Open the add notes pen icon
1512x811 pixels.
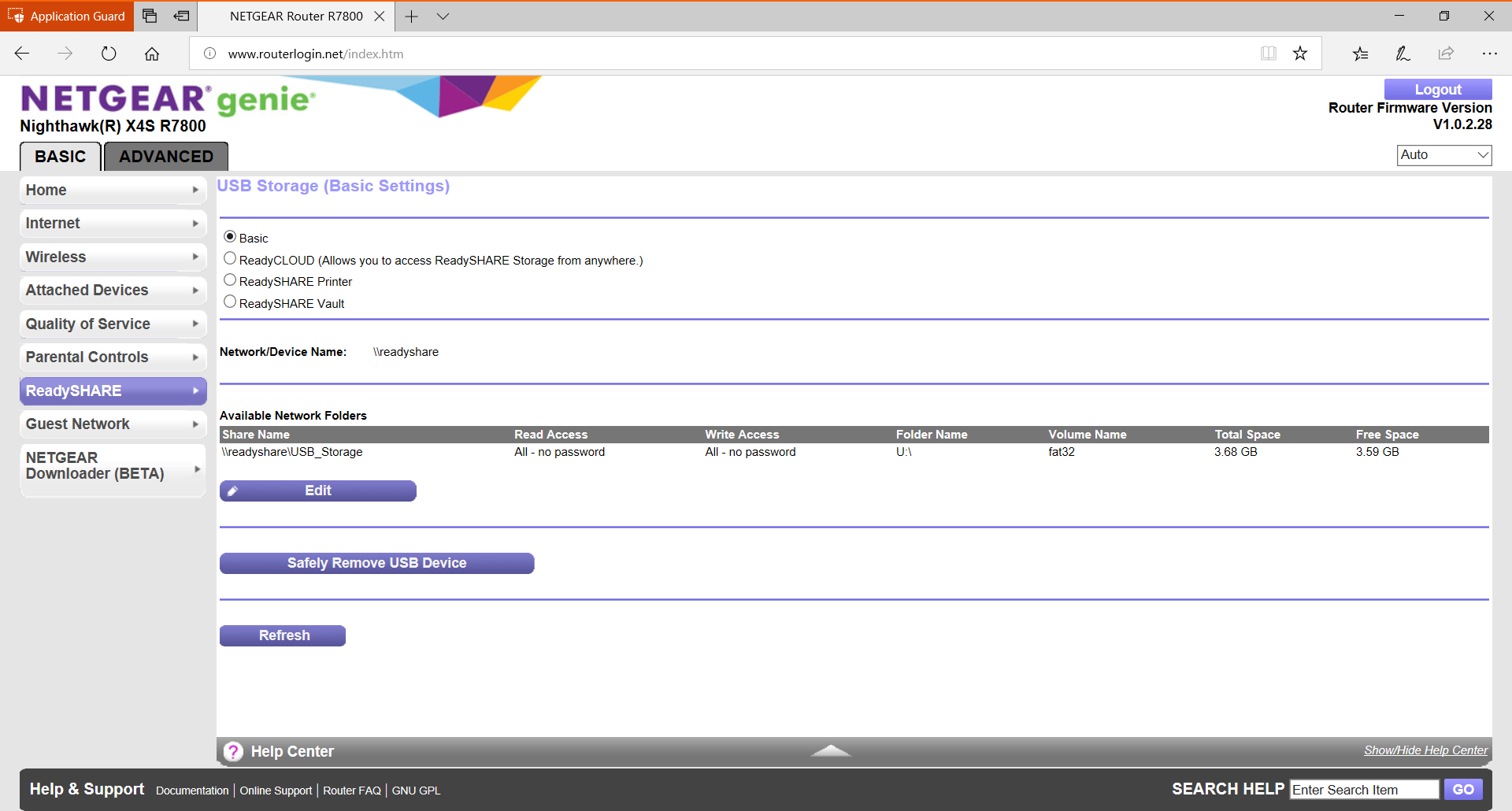pos(1403,54)
